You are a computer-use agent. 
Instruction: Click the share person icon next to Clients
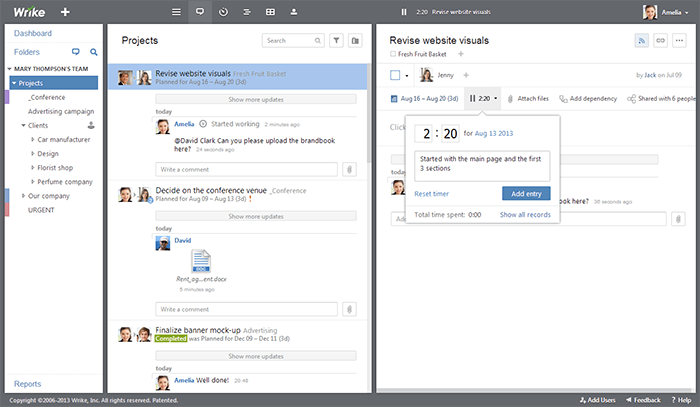point(91,125)
